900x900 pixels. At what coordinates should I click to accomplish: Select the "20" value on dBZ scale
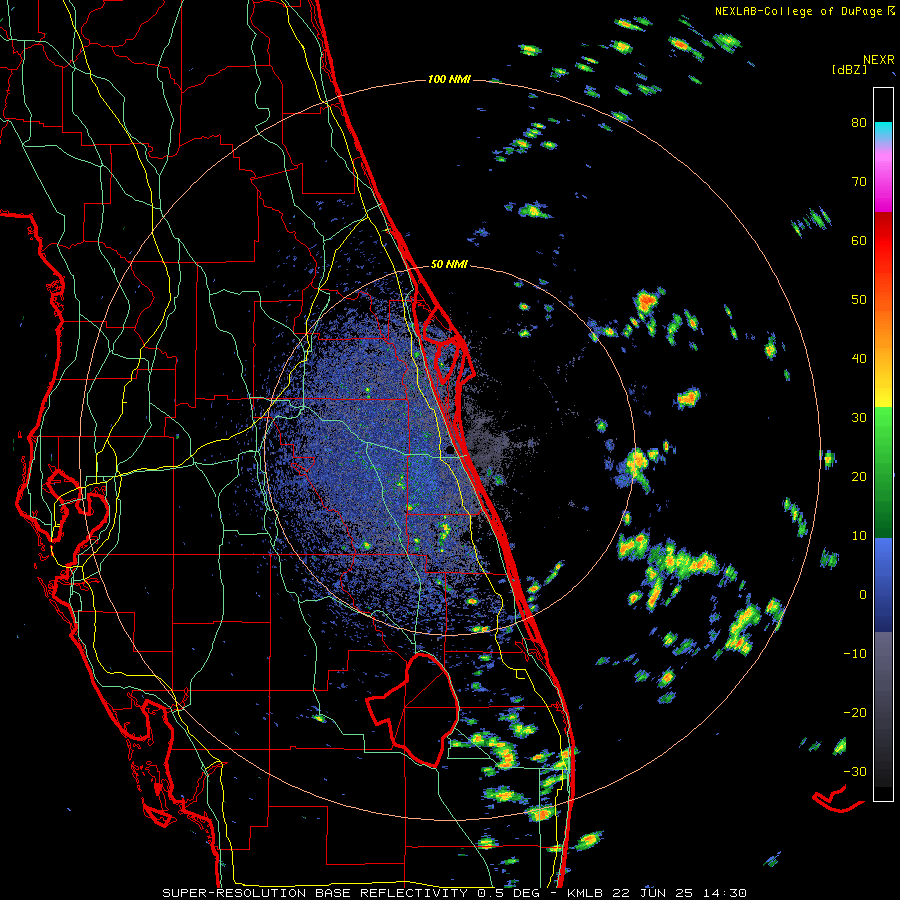[859, 476]
